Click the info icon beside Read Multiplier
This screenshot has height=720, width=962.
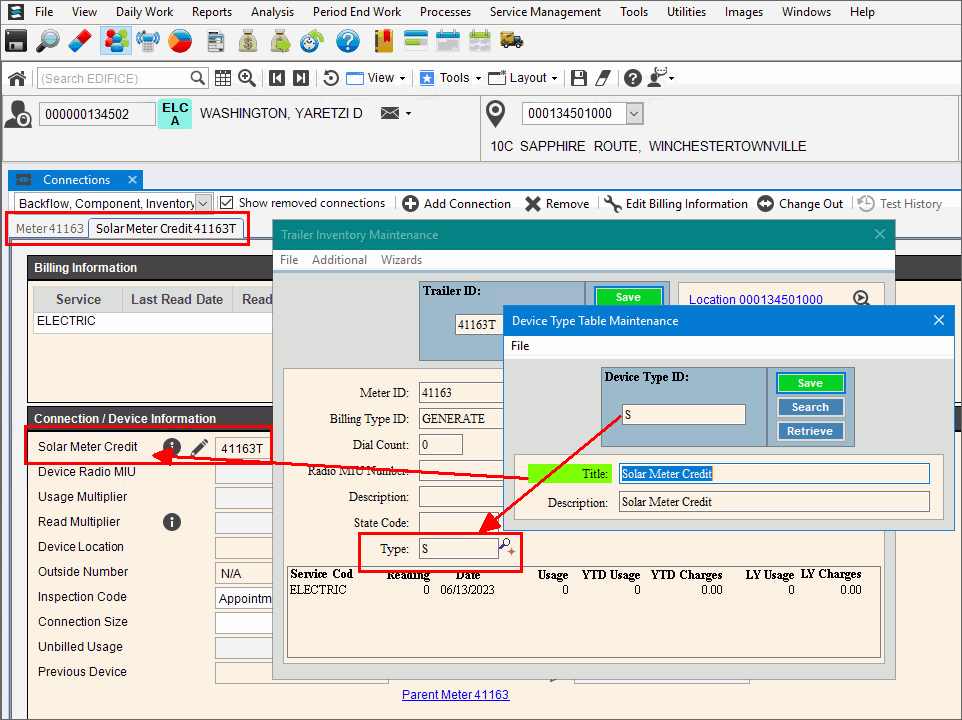pos(172,522)
